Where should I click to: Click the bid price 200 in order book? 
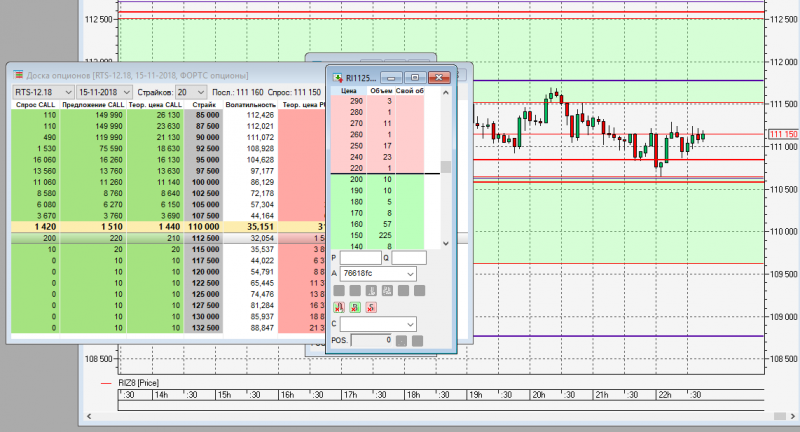[356, 180]
